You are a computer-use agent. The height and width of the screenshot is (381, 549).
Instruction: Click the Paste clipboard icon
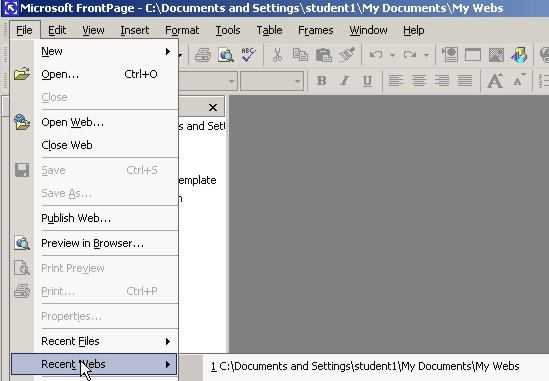[324, 55]
